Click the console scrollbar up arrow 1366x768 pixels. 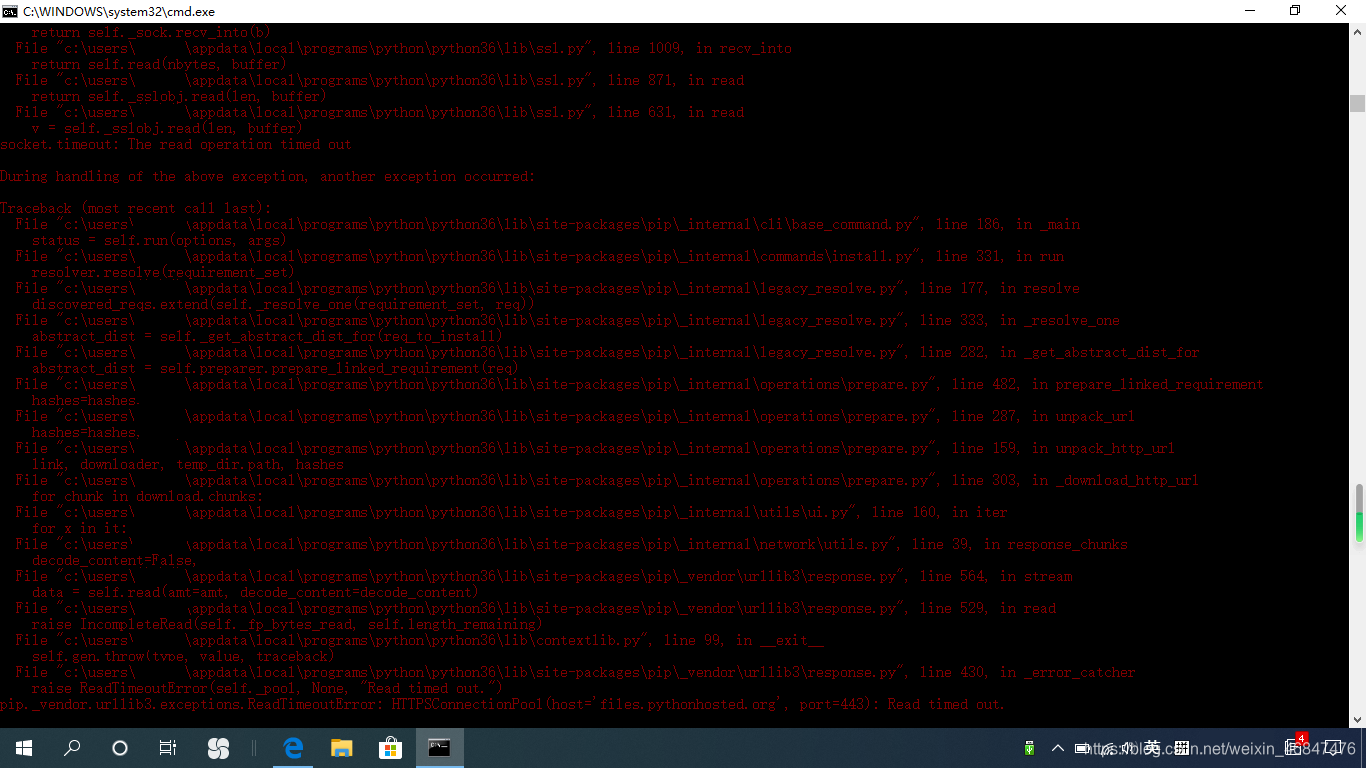click(1357, 31)
